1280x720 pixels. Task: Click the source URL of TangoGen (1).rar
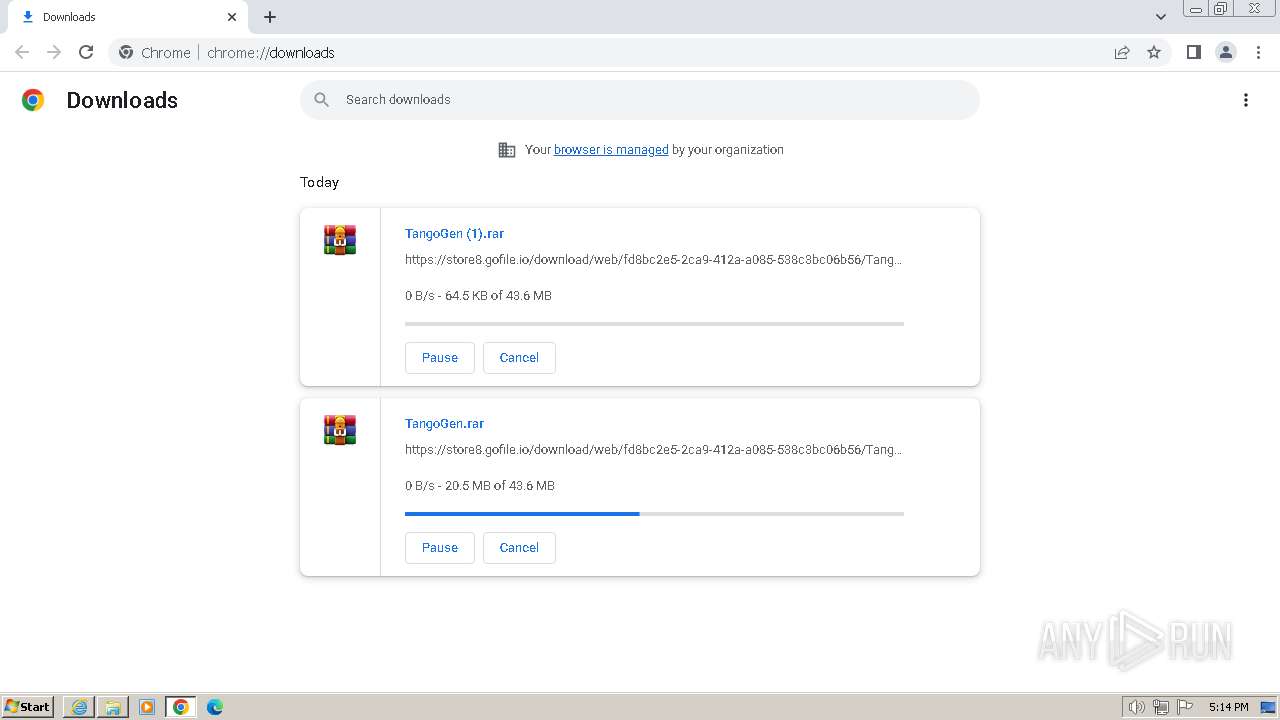pyautogui.click(x=653, y=260)
